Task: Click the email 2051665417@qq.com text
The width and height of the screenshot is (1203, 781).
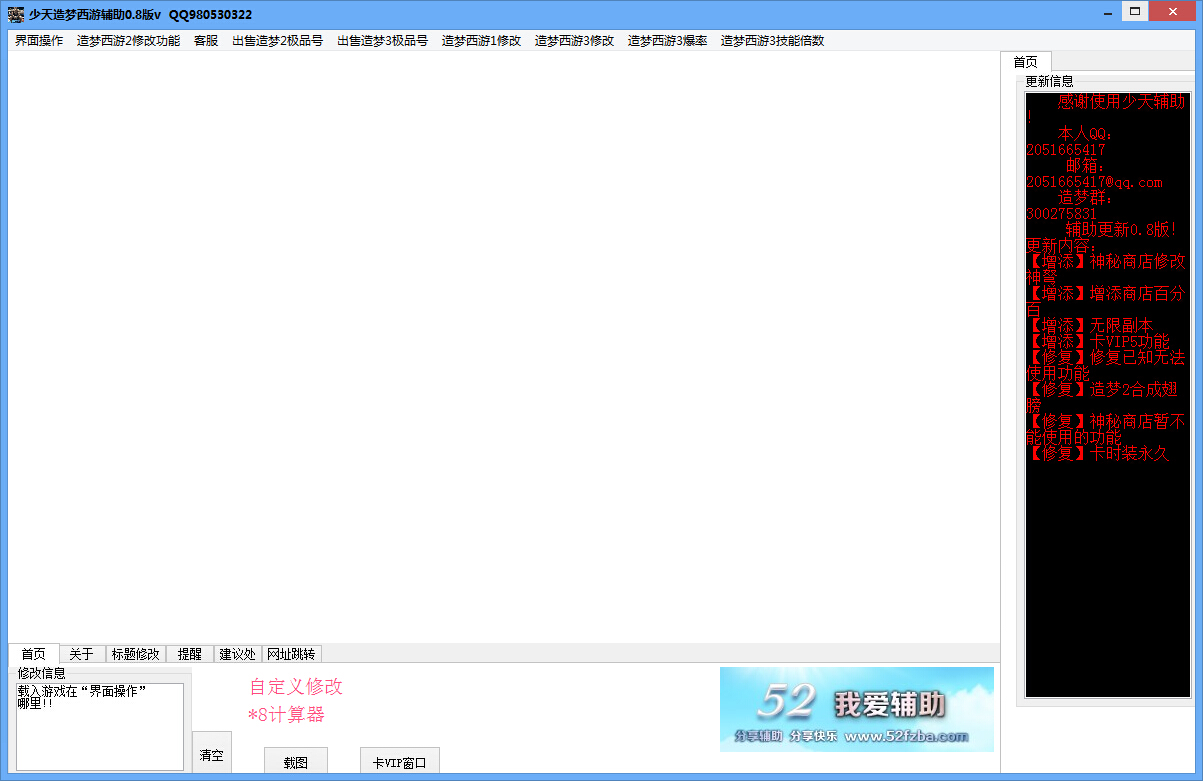Action: [1094, 182]
